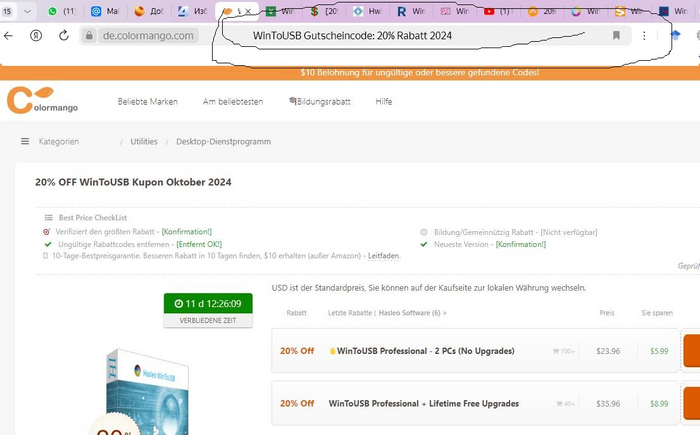Open the three-dot page menu
The width and height of the screenshot is (700, 435).
(644, 36)
